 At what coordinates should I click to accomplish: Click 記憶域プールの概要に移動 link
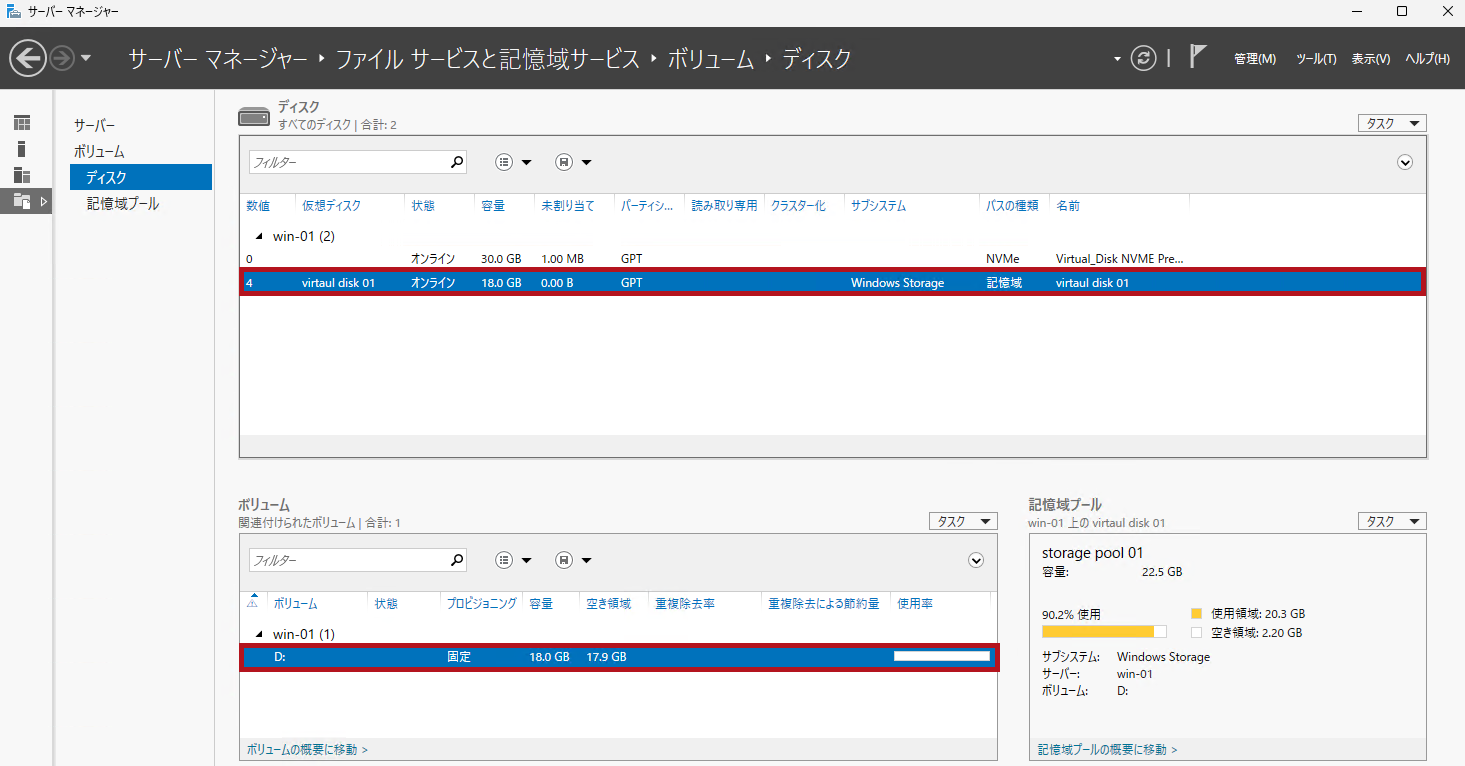tap(1107, 749)
